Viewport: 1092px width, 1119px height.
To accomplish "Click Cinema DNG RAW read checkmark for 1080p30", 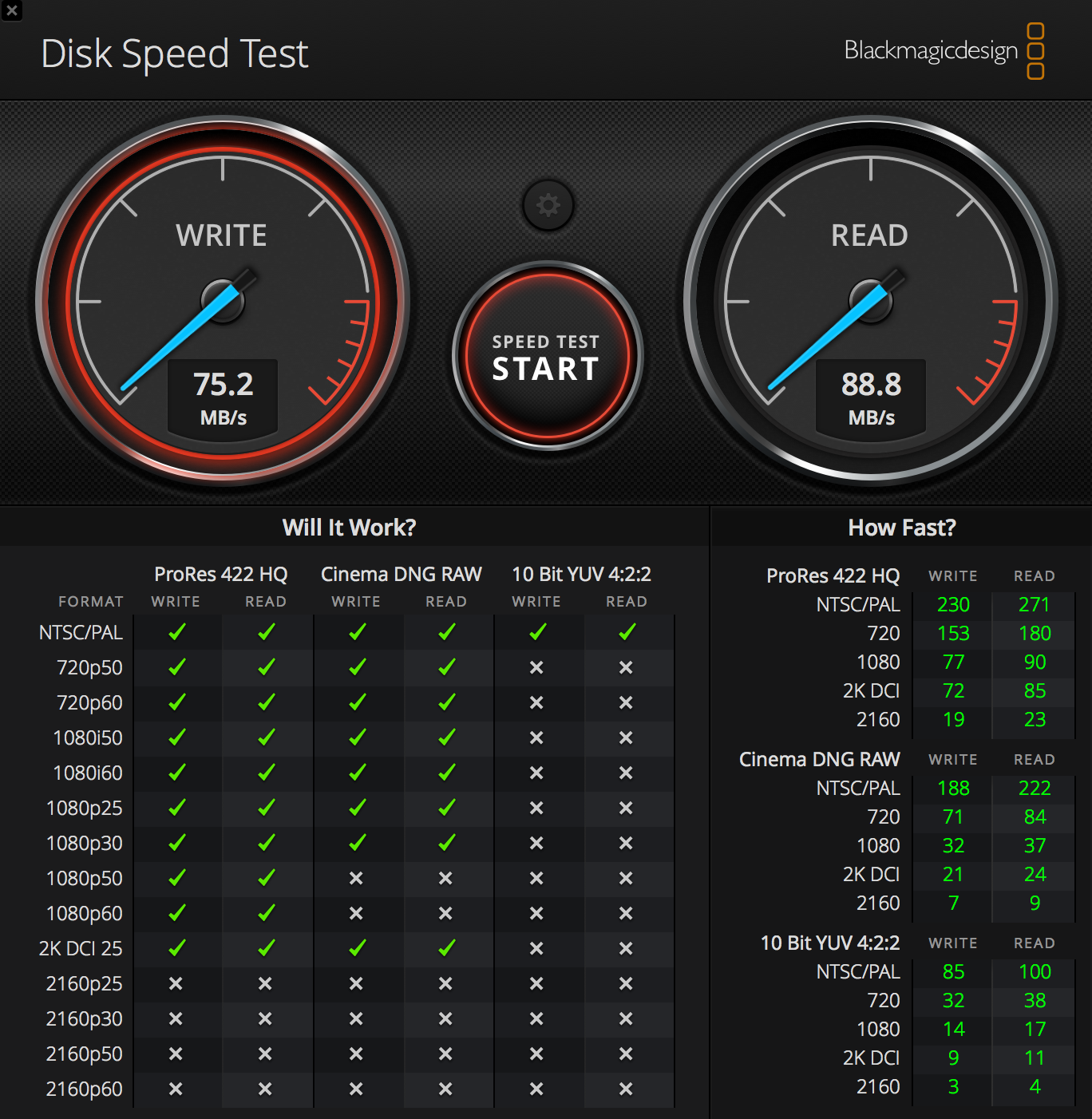I will tap(447, 843).
